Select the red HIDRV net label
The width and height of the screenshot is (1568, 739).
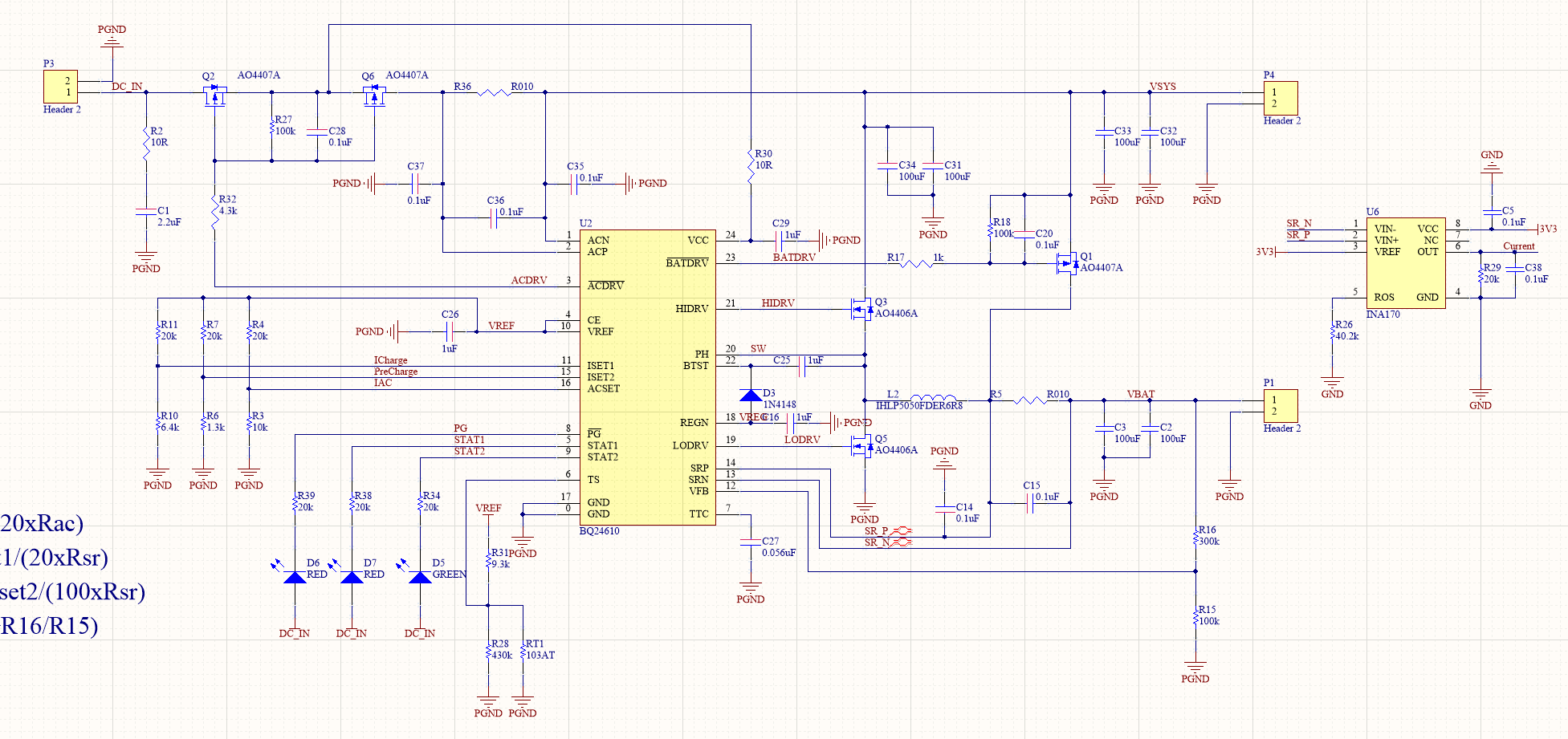point(778,303)
